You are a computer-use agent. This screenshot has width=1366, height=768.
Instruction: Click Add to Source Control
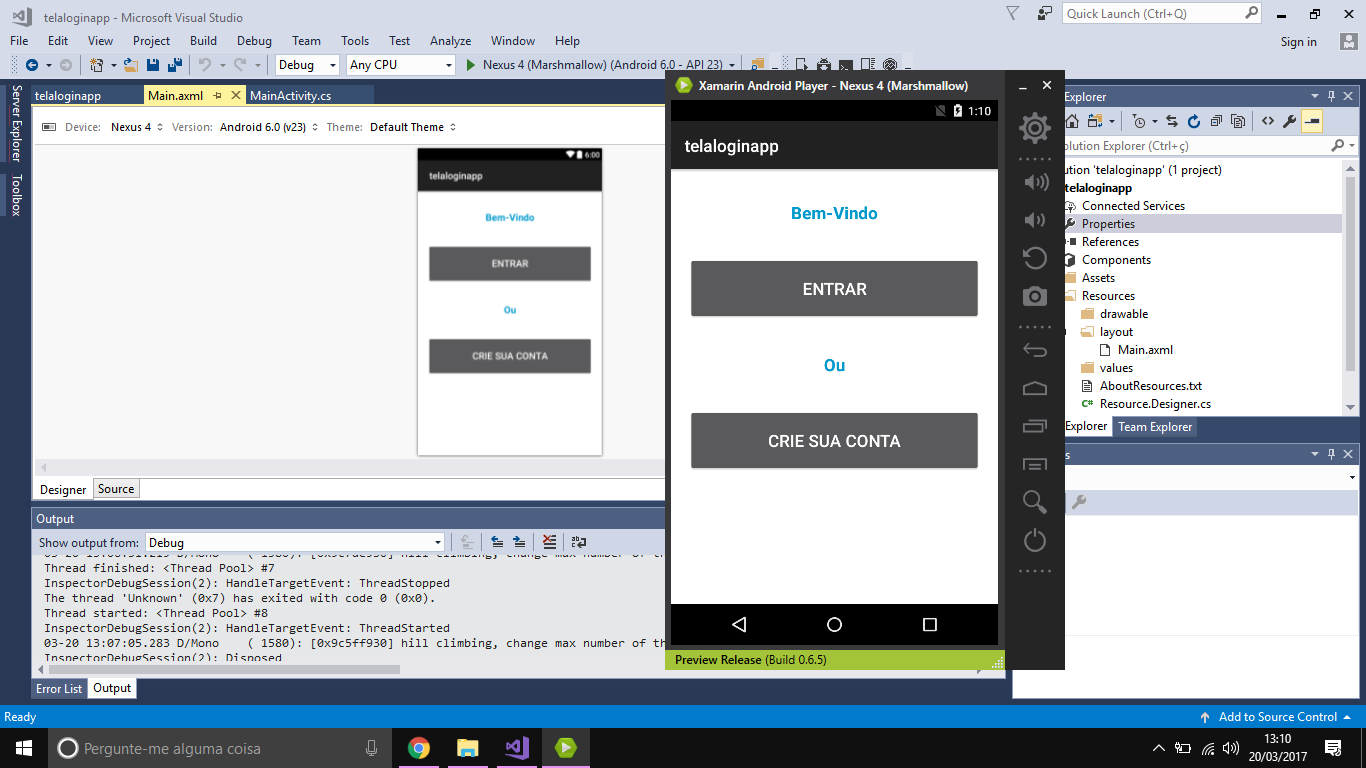[x=1277, y=717]
